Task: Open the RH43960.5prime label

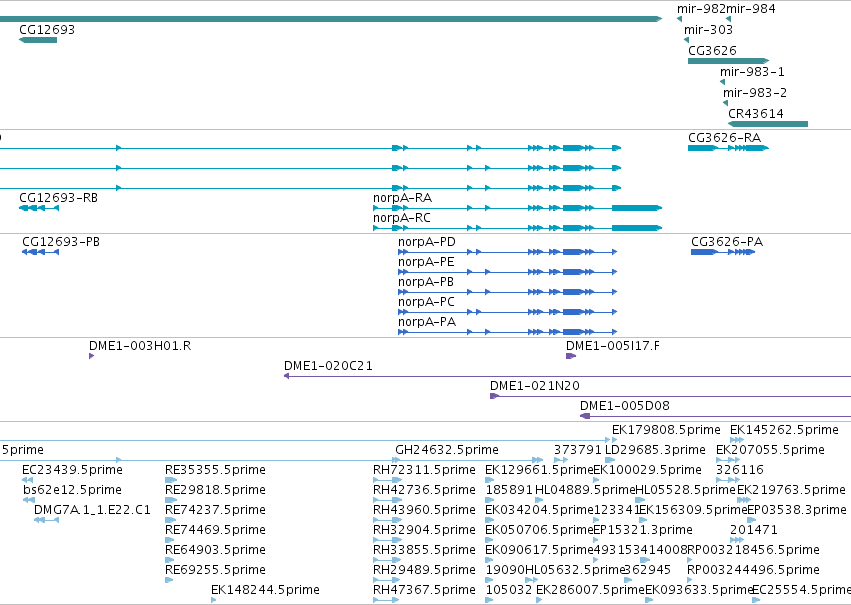Action: (424, 510)
